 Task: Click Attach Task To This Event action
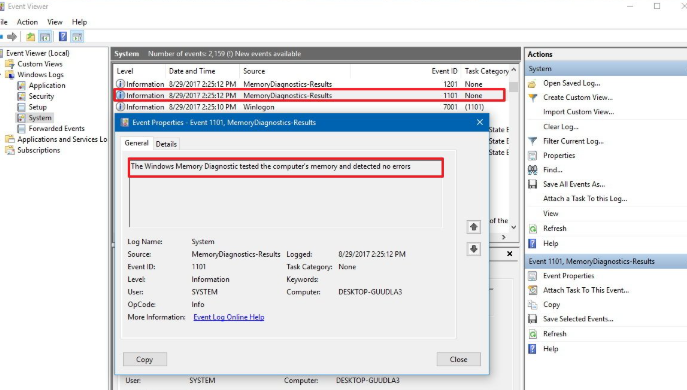[586, 290]
